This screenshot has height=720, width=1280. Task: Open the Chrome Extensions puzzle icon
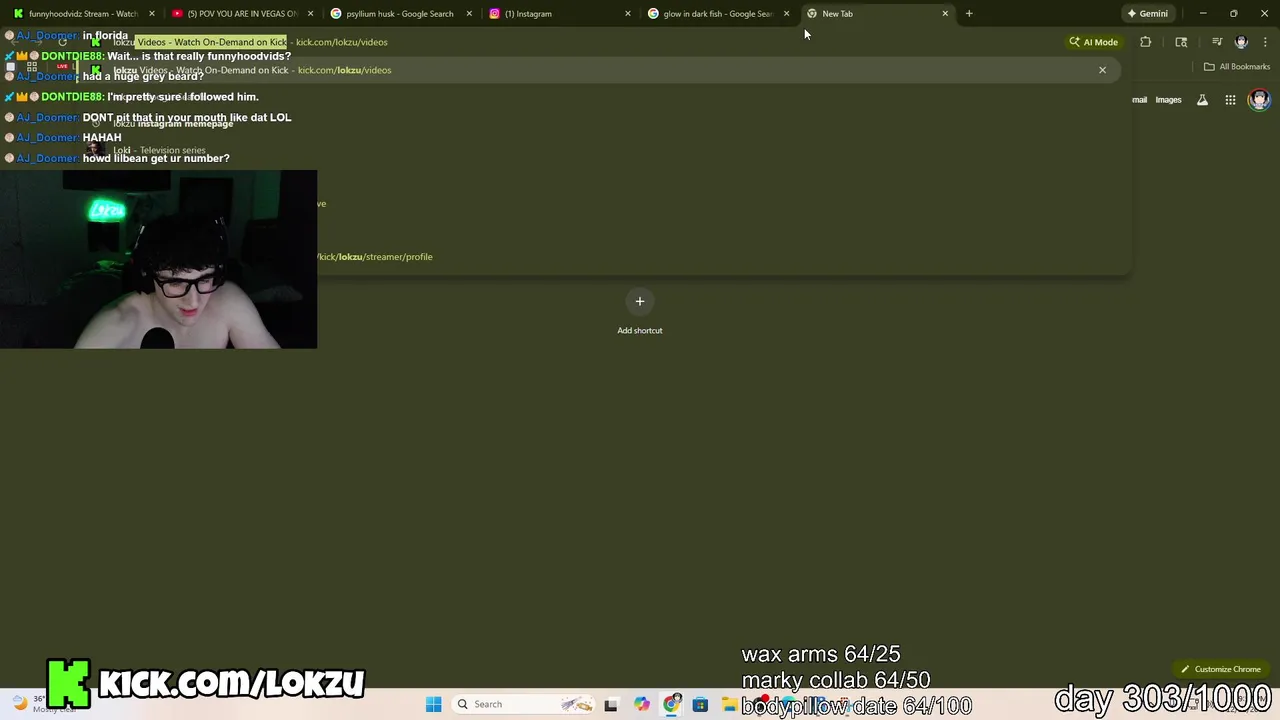pos(1146,42)
